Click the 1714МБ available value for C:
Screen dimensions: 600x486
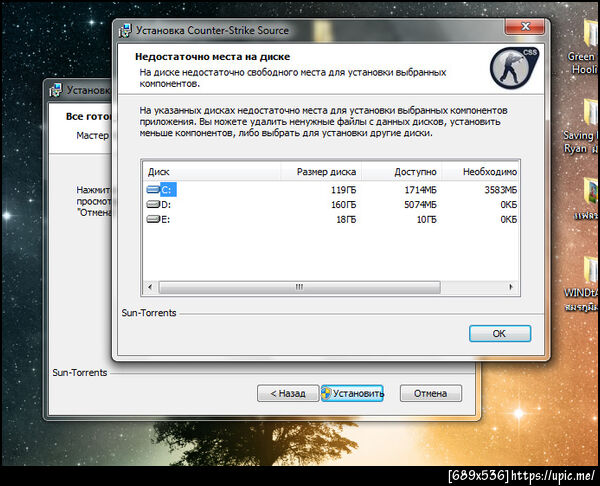pos(421,190)
